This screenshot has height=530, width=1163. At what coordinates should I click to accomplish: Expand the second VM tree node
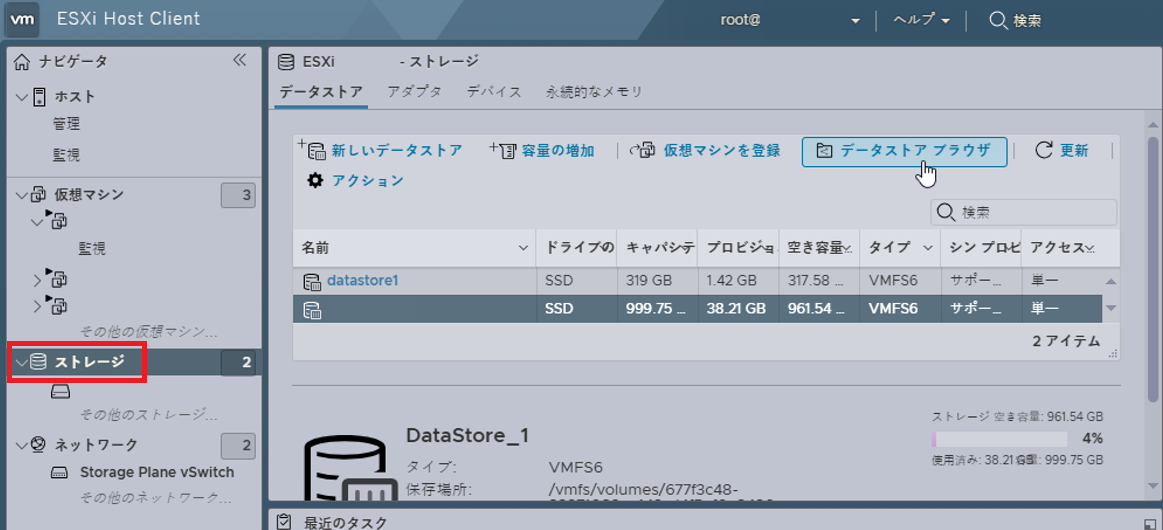click(37, 280)
